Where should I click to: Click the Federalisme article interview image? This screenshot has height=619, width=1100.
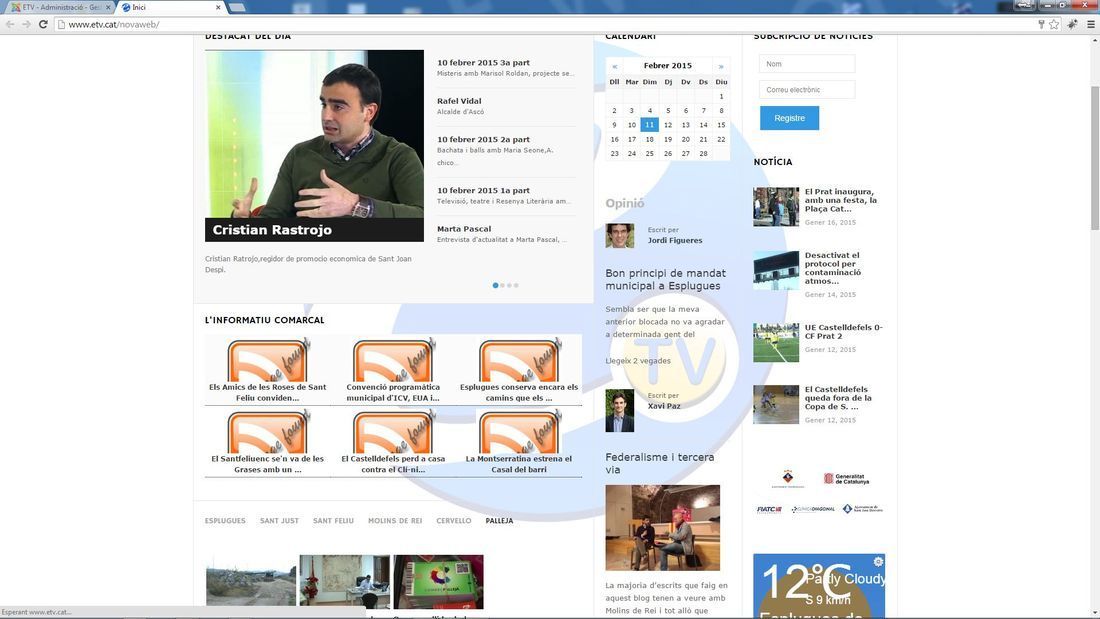point(662,528)
